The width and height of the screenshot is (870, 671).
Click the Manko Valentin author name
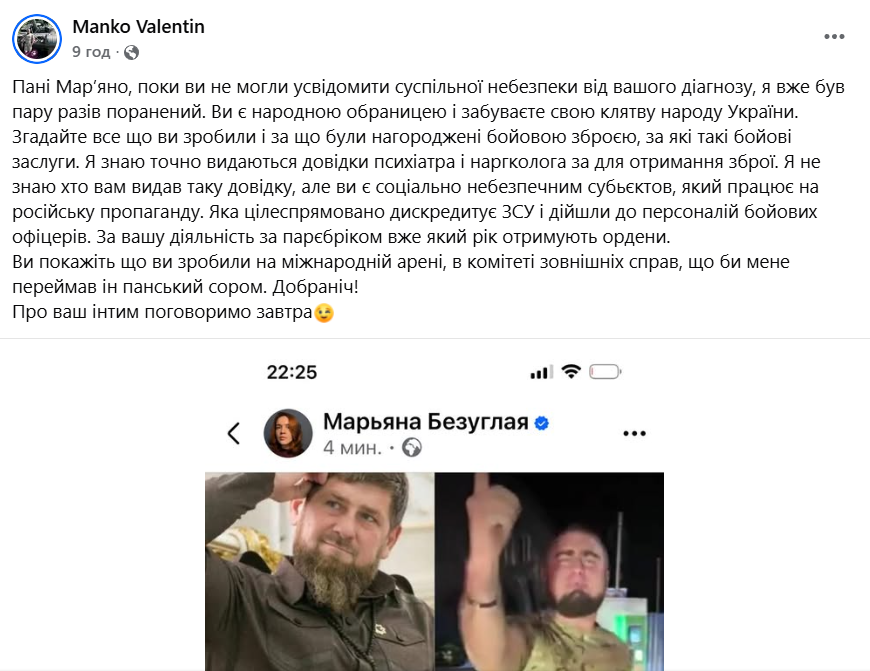[138, 27]
